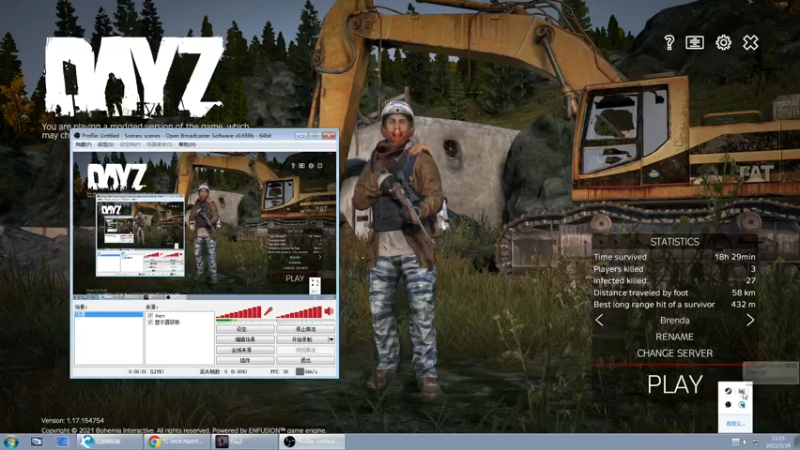The width and height of the screenshot is (800, 450).
Task: Toggle the dayz source checkbox in OBS
Action: [151, 316]
